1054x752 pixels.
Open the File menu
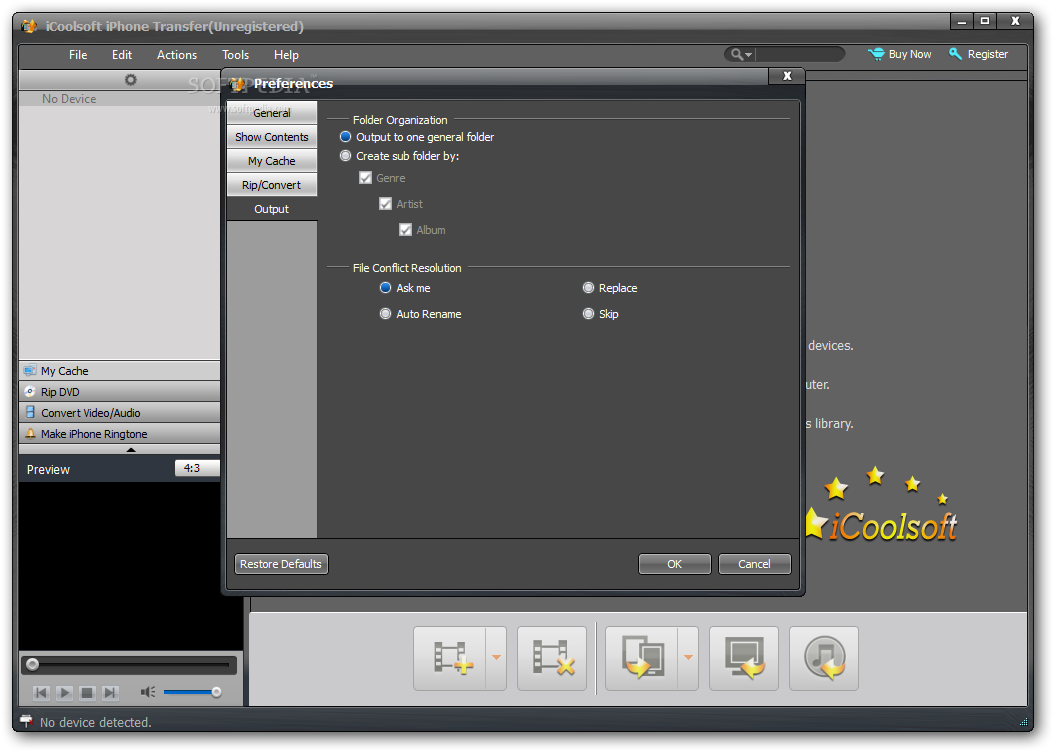(78, 55)
